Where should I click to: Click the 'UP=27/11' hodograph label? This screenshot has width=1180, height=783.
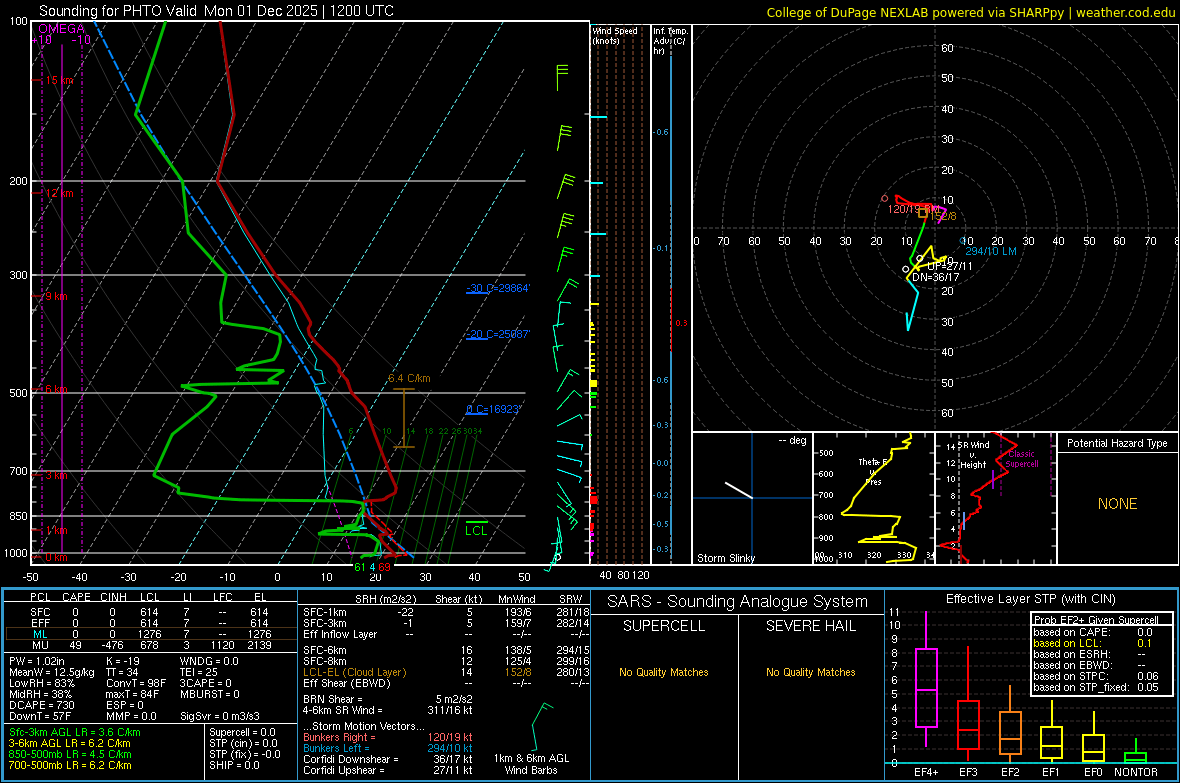[950, 267]
